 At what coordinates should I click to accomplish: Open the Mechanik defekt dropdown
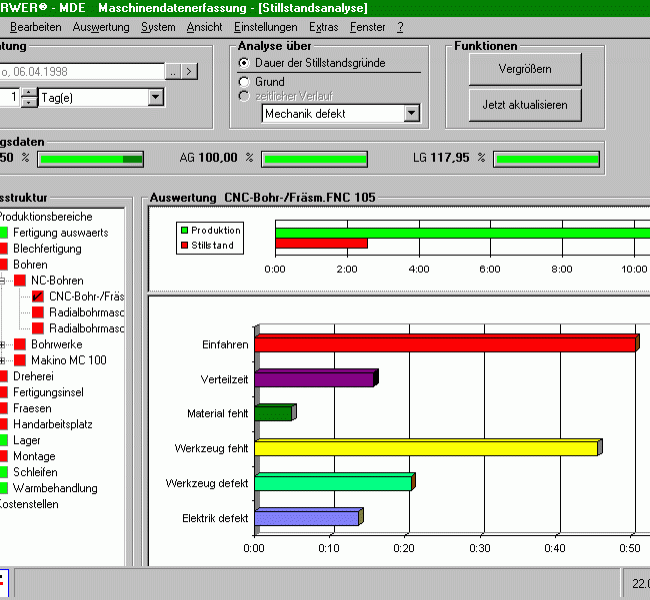pos(412,113)
